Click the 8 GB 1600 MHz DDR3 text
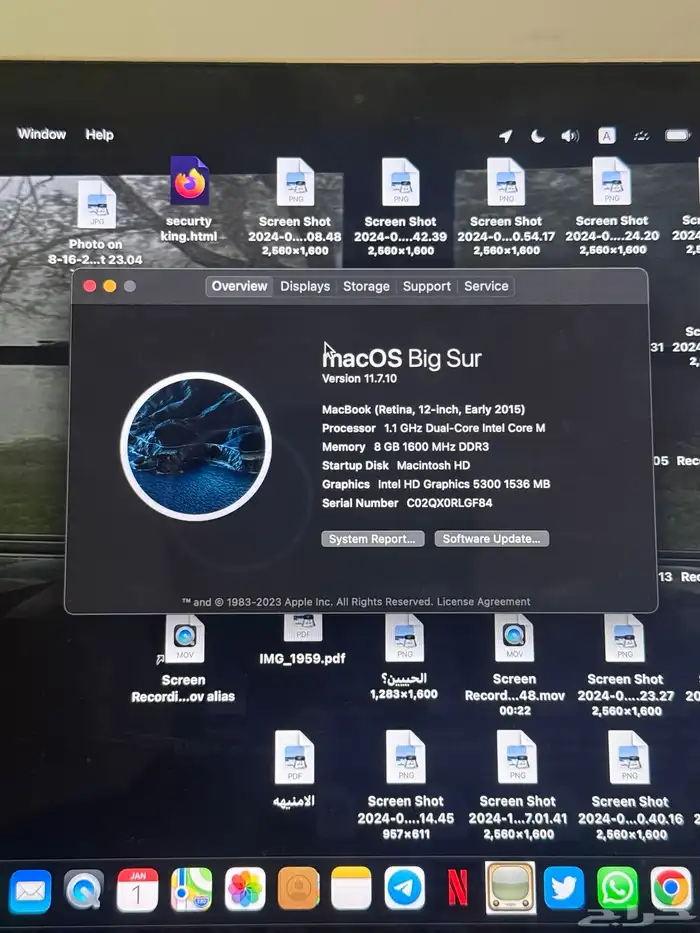Screen dimensions: 700x933 tap(431, 446)
